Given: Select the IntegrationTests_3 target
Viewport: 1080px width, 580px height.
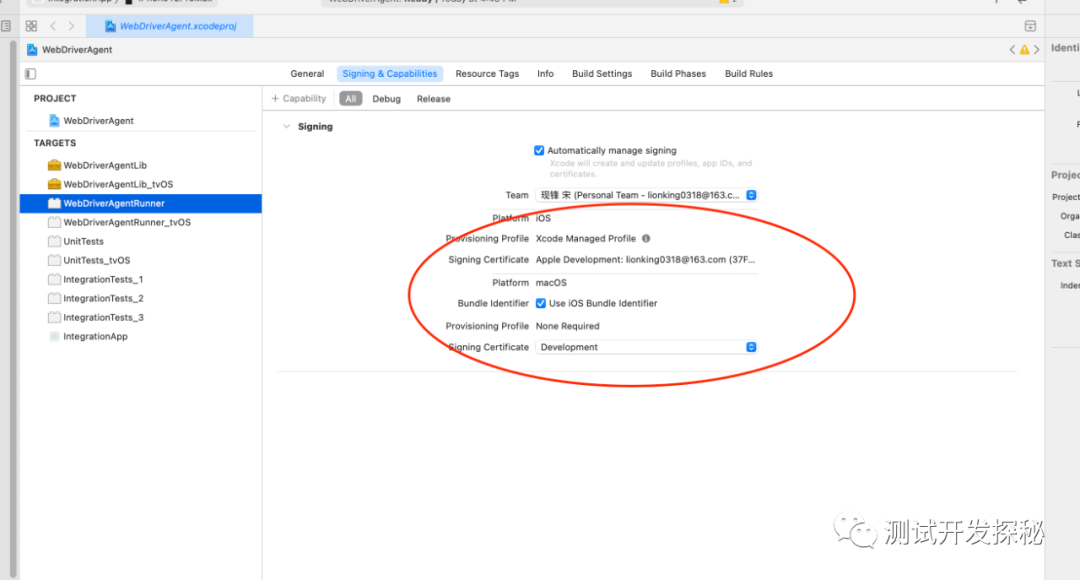Looking at the screenshot, I should pyautogui.click(x=141, y=318).
